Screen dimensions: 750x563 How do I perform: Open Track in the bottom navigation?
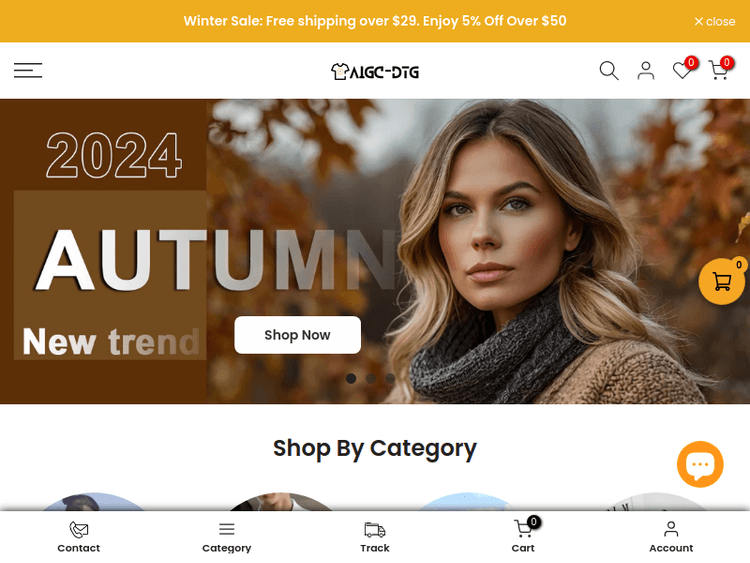point(375,537)
